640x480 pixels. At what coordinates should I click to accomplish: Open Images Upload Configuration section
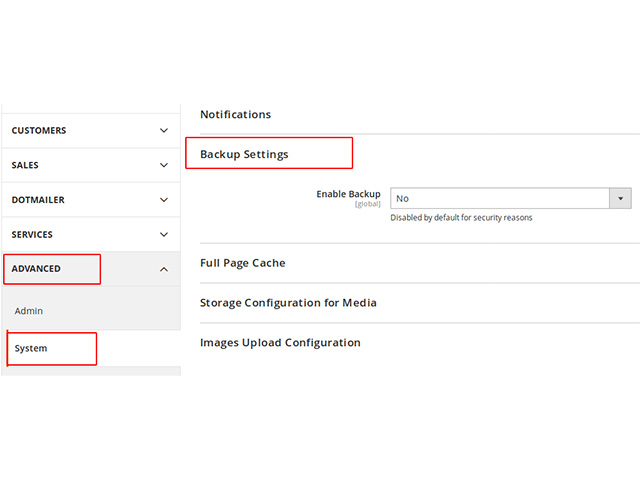280,343
